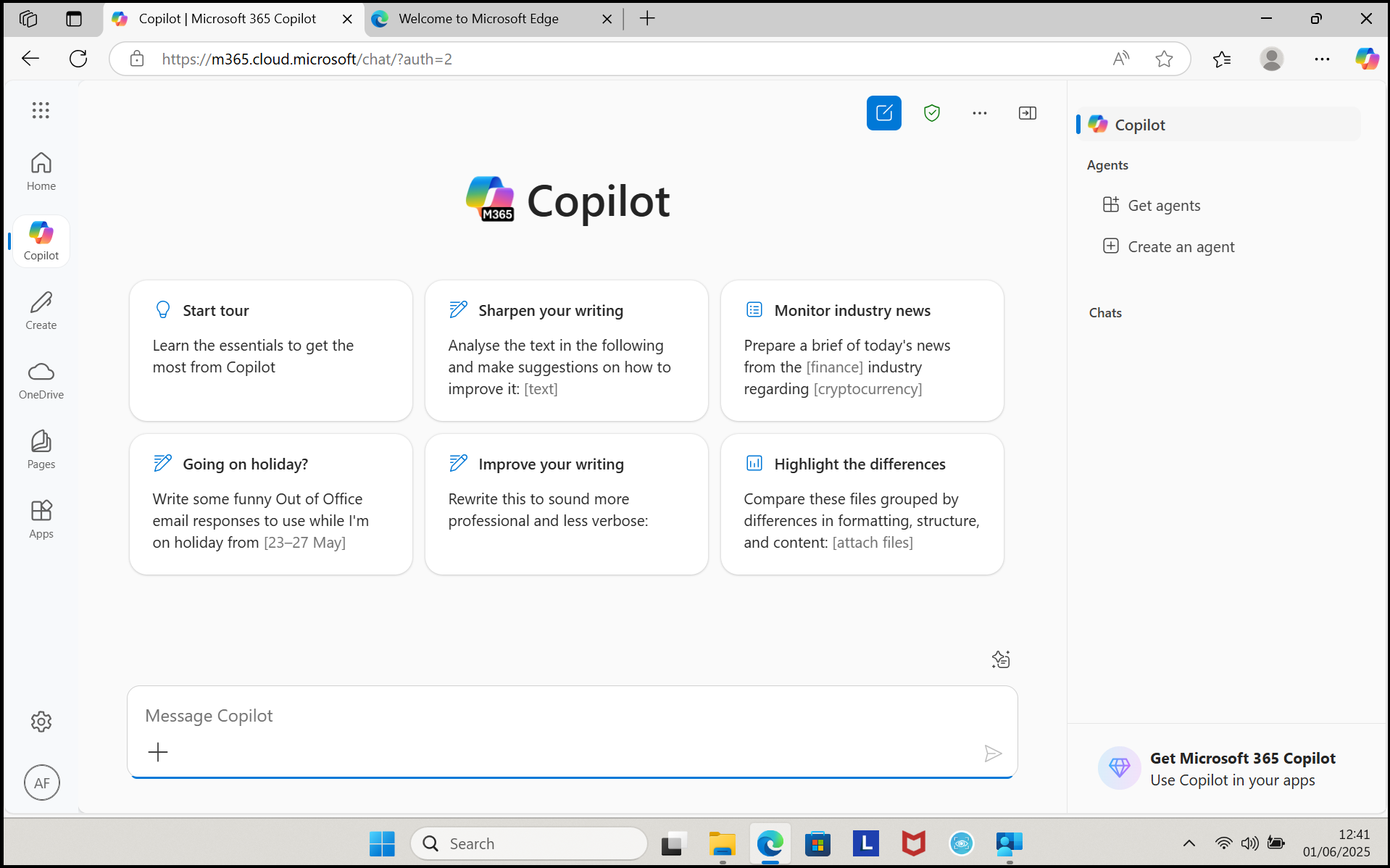Click Get agents in the Agents section
This screenshot has width=1390, height=868.
pos(1163,206)
